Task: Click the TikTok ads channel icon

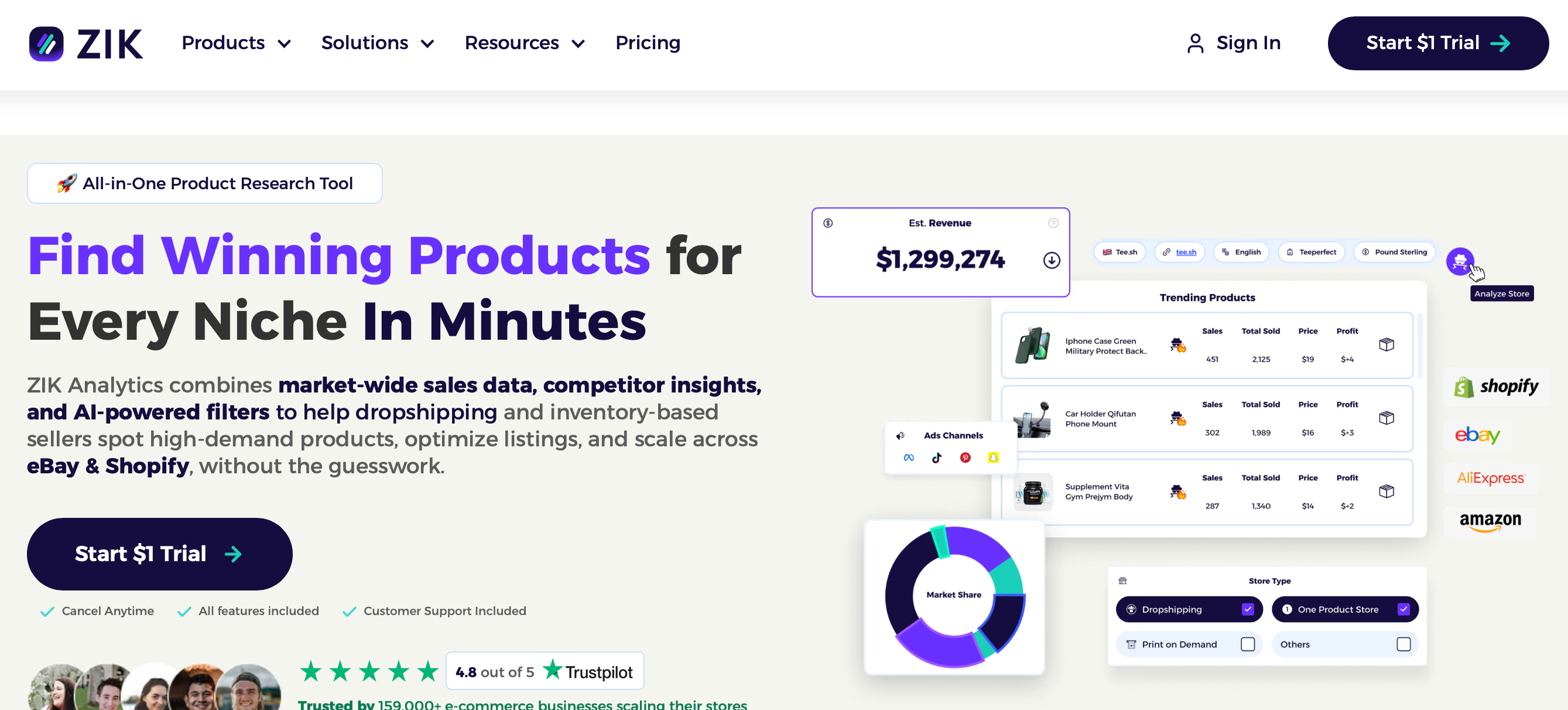Action: tap(936, 458)
